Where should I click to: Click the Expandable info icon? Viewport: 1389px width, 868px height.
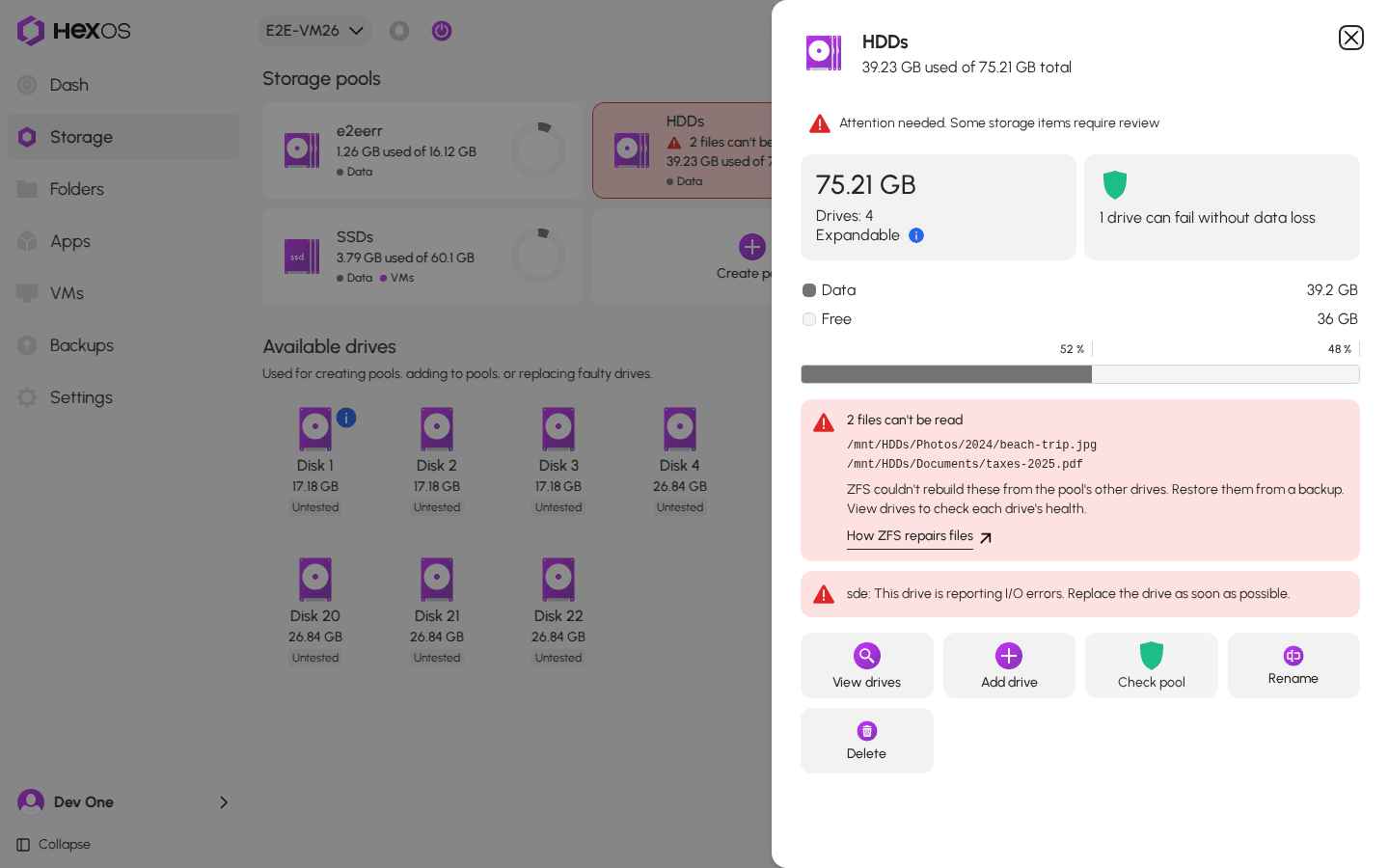point(916,235)
